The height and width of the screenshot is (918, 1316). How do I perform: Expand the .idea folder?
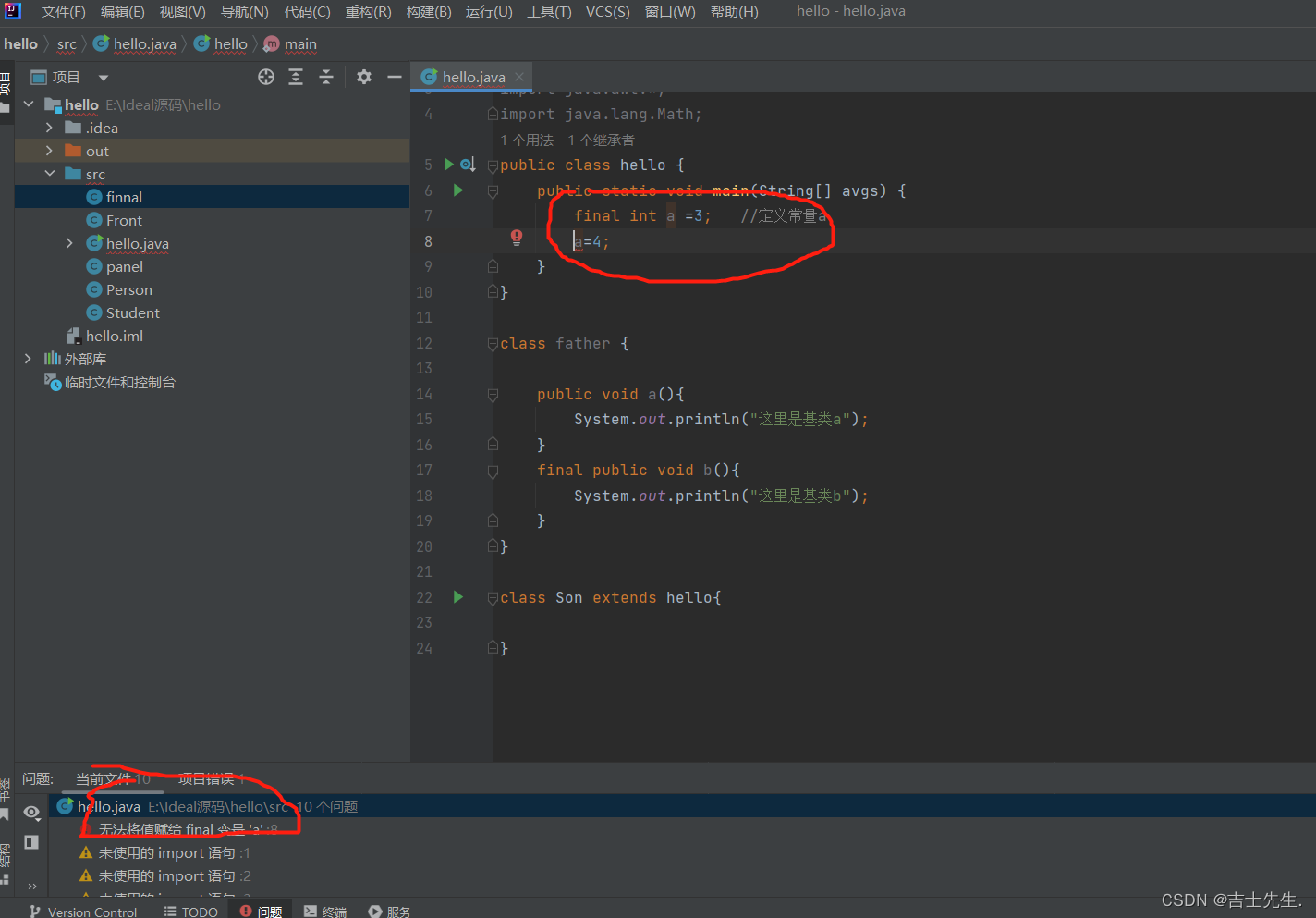(x=49, y=128)
